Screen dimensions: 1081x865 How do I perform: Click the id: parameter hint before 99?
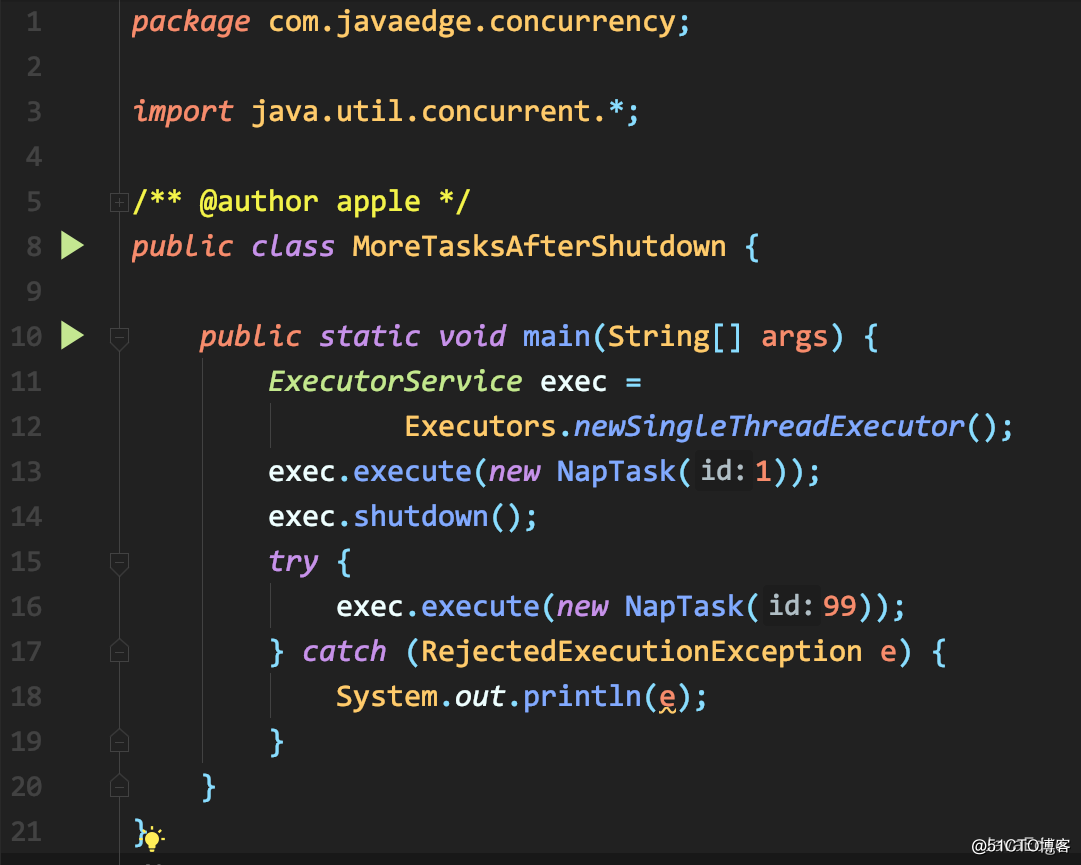tap(791, 607)
